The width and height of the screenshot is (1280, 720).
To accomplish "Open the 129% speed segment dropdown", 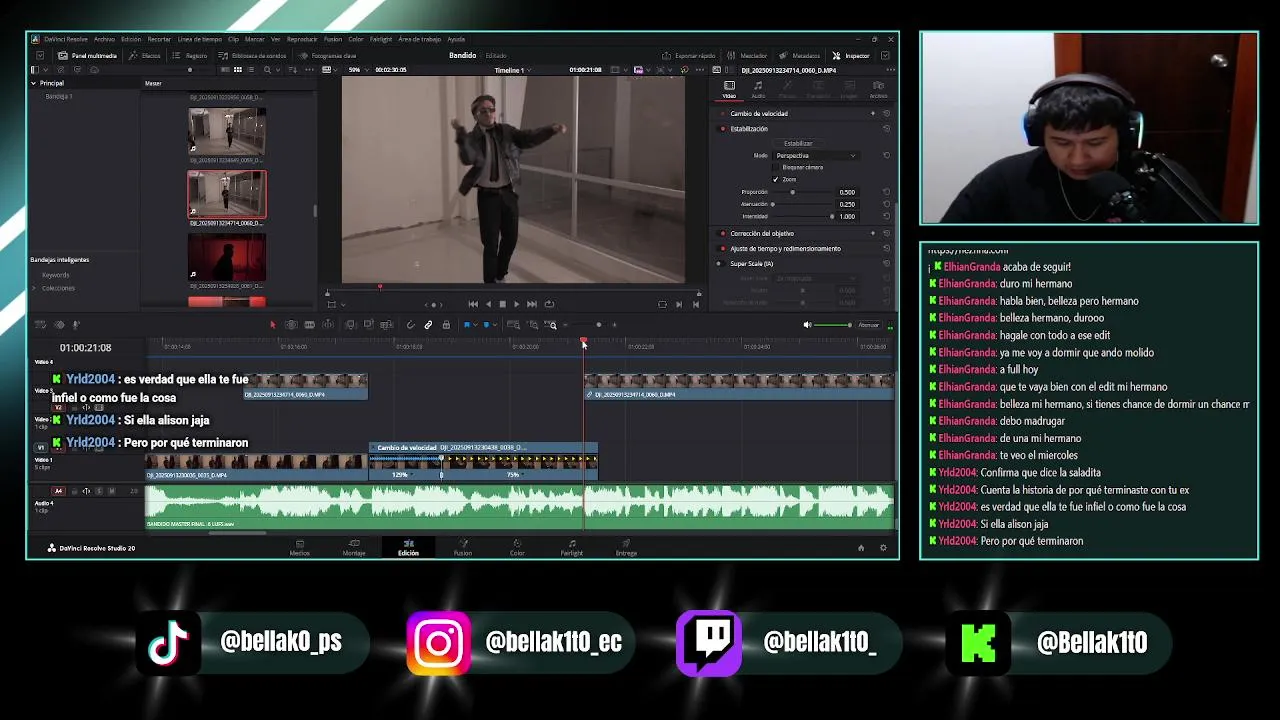I will 410,474.
